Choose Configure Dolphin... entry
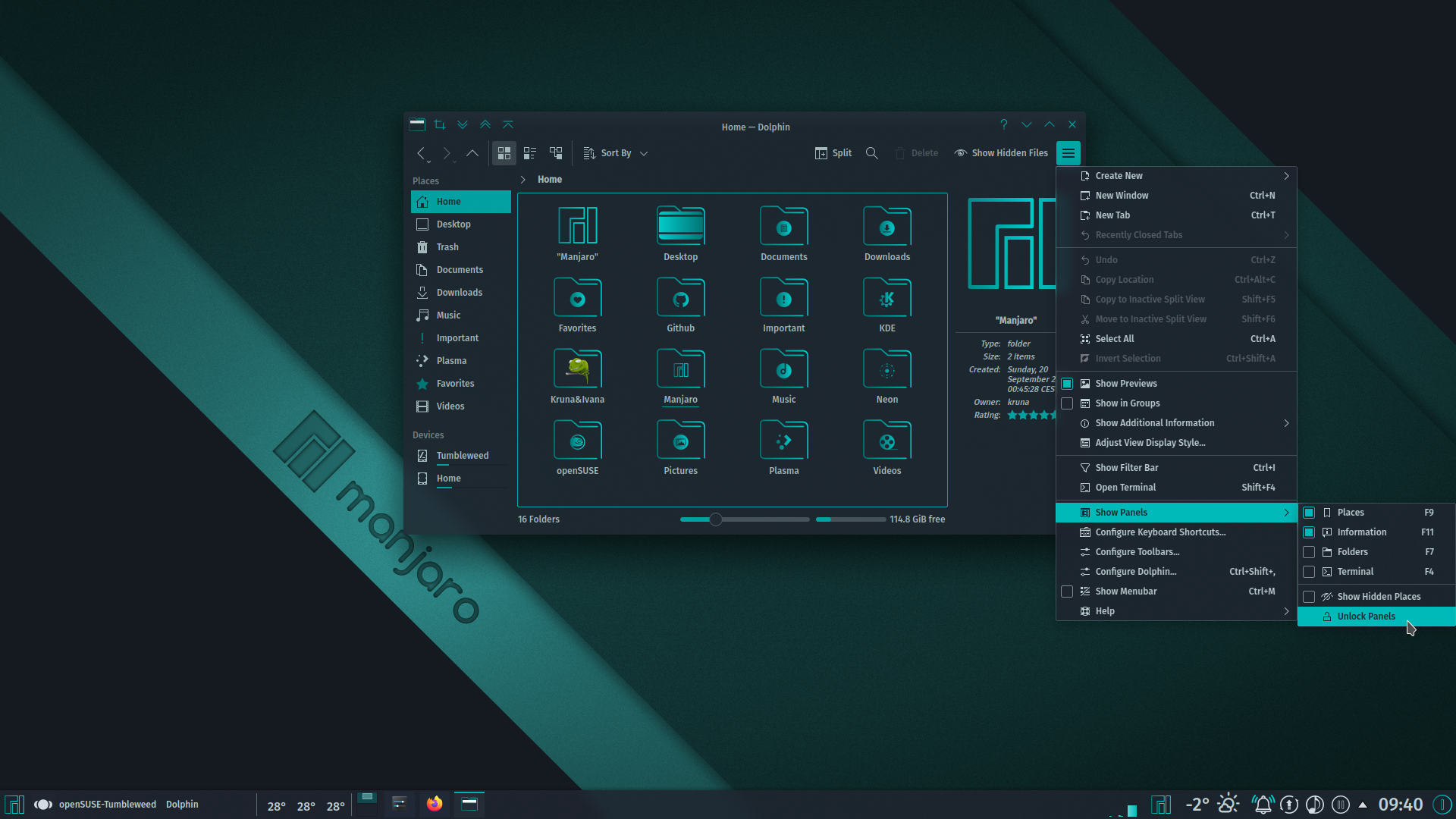This screenshot has height=819, width=1456. (x=1176, y=572)
